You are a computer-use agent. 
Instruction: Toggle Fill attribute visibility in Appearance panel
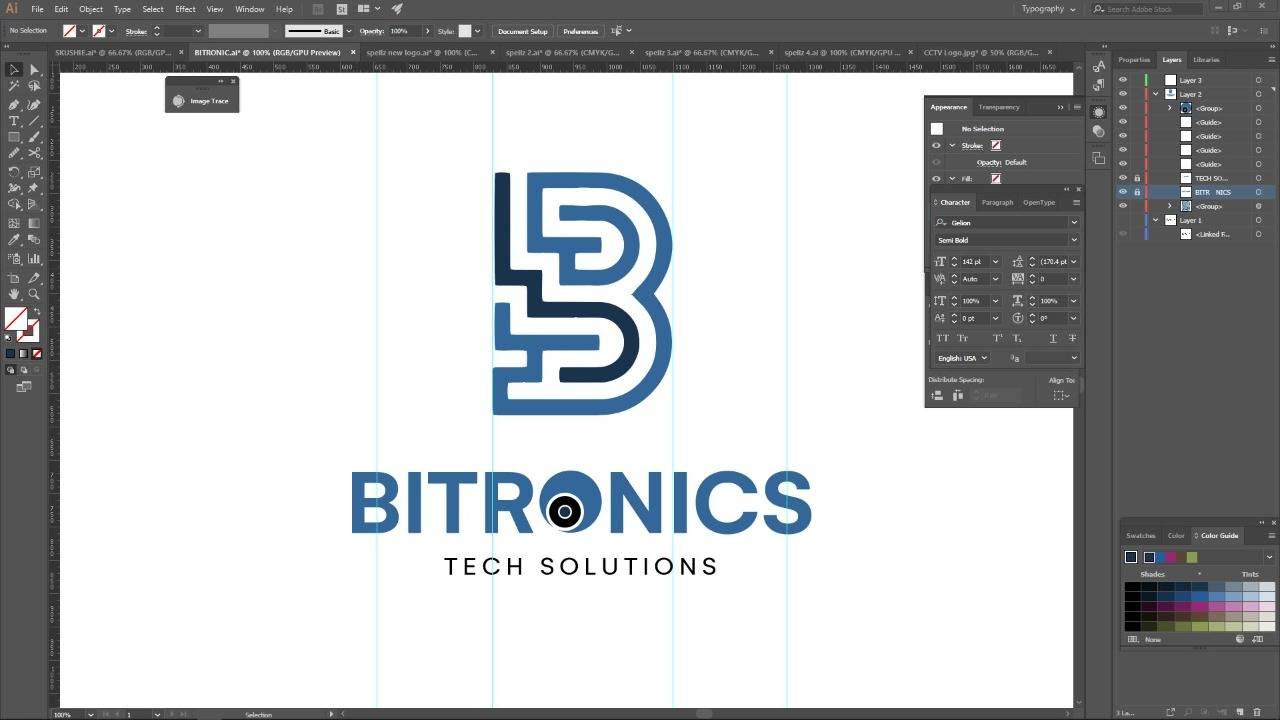coord(936,178)
